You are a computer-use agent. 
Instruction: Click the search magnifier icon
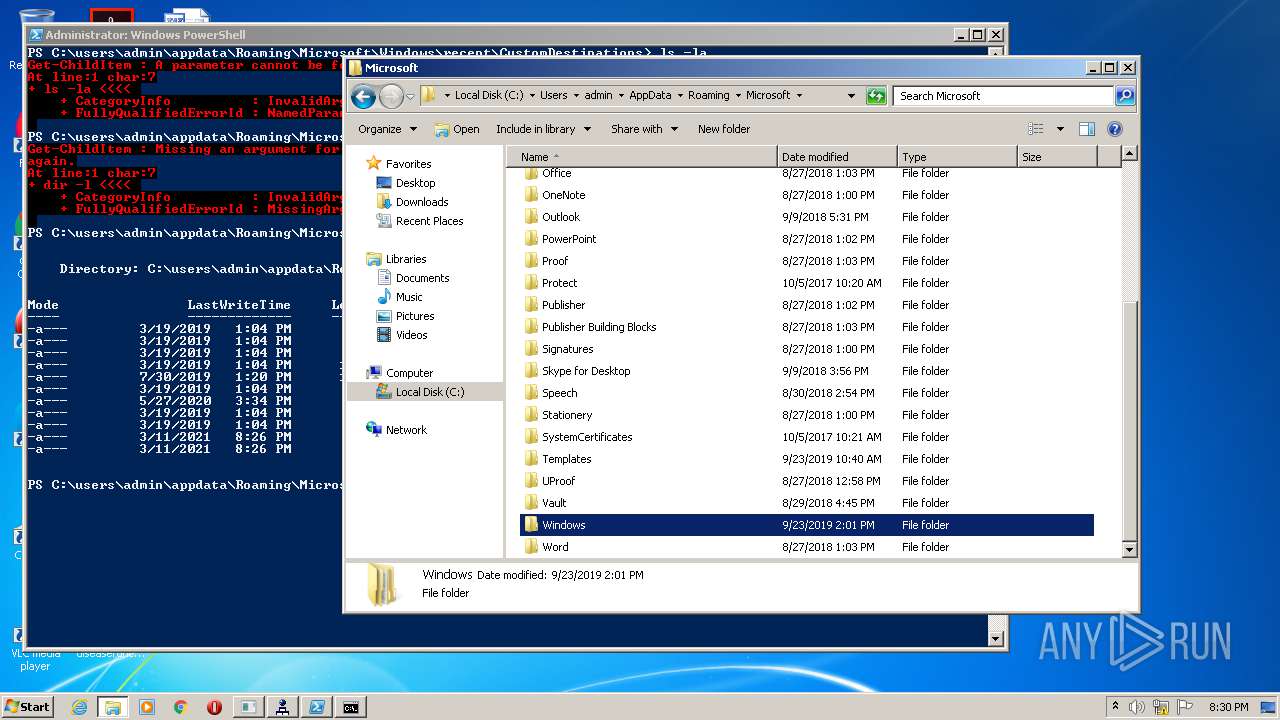point(1125,96)
